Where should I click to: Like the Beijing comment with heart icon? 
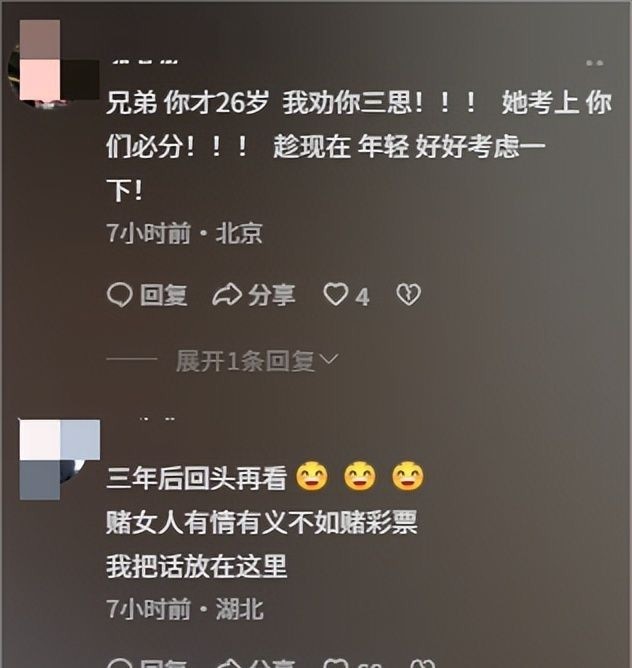(335, 294)
